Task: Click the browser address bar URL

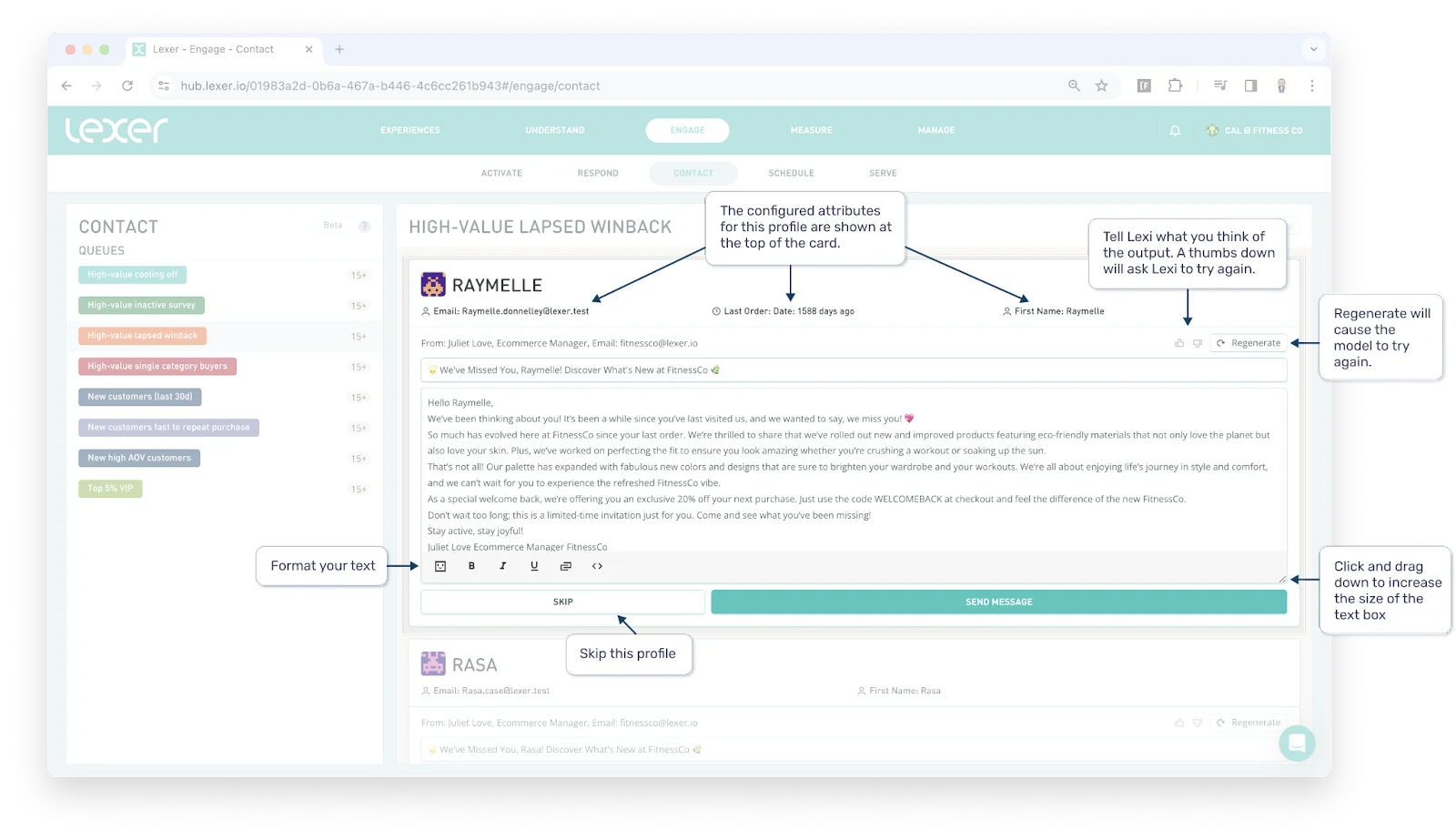Action: (390, 86)
